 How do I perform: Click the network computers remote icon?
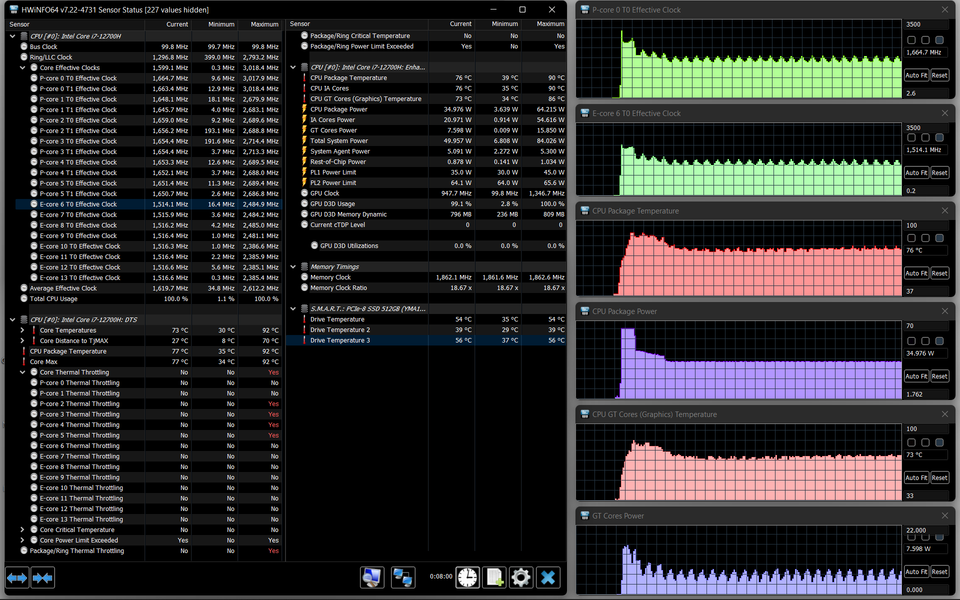click(402, 577)
